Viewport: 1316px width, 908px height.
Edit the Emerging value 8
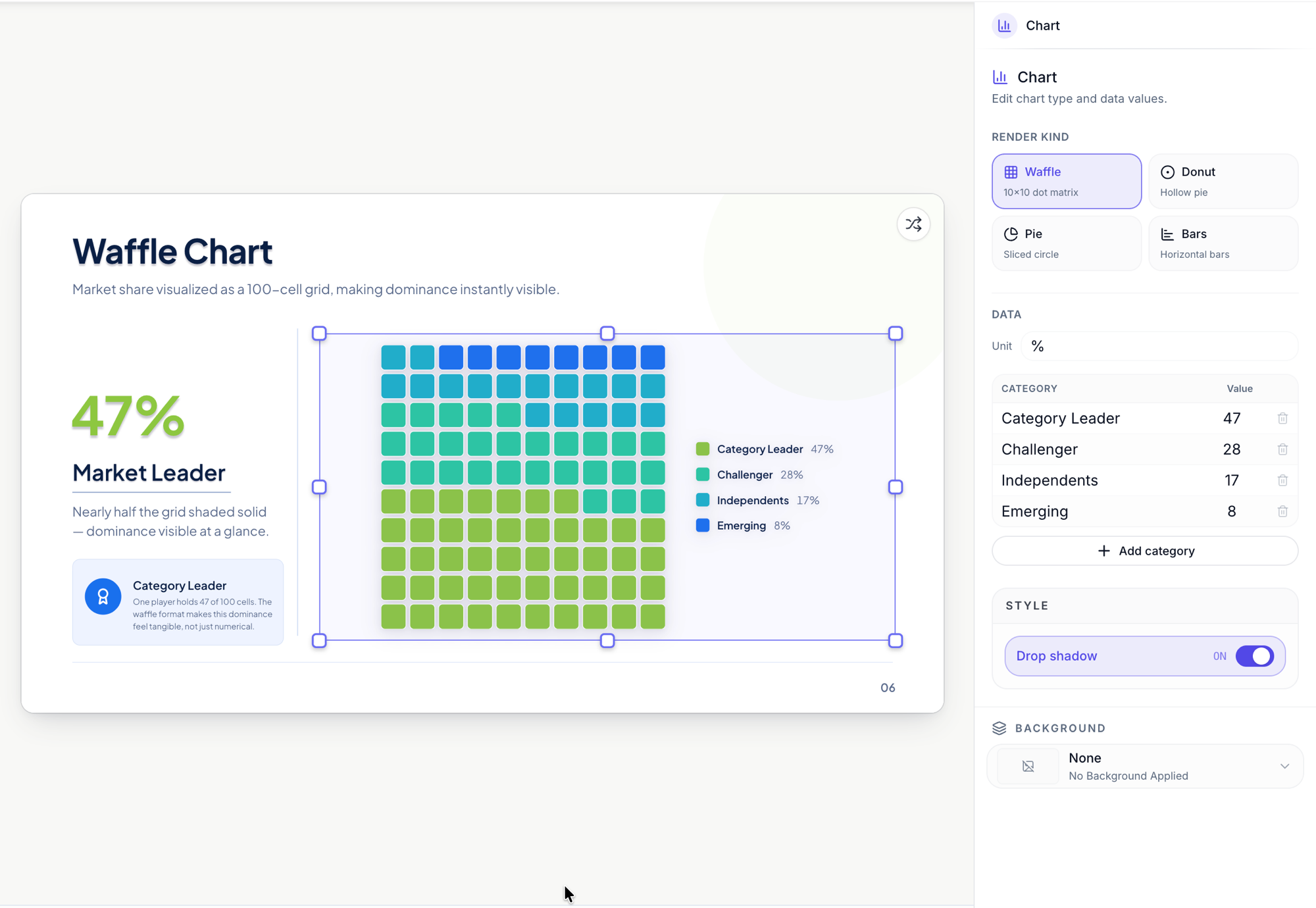[x=1232, y=511]
